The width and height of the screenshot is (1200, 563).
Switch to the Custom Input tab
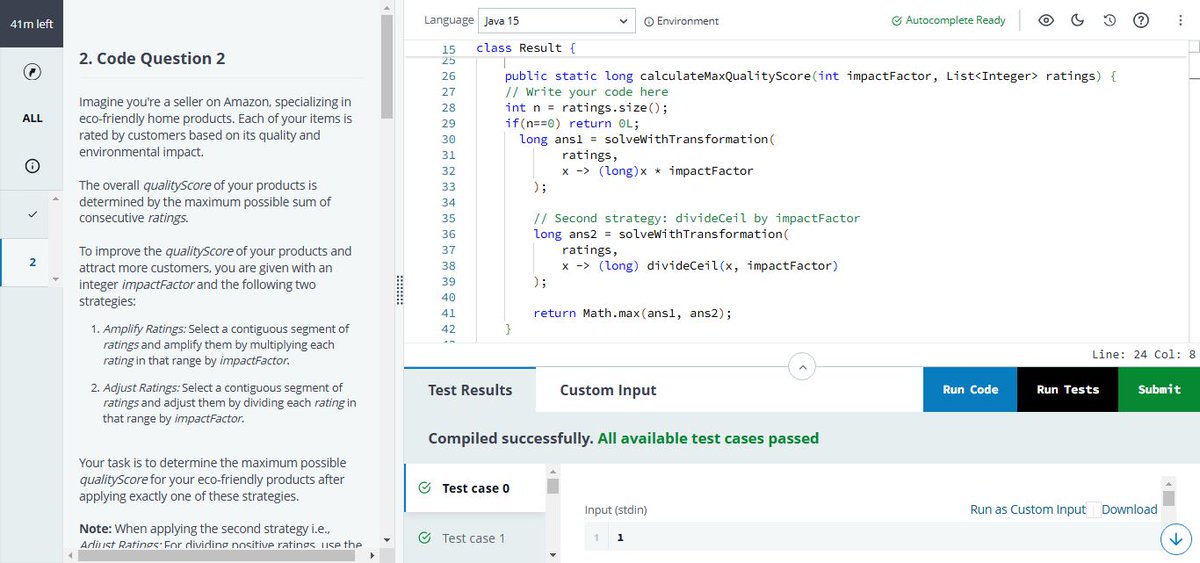pyautogui.click(x=608, y=390)
